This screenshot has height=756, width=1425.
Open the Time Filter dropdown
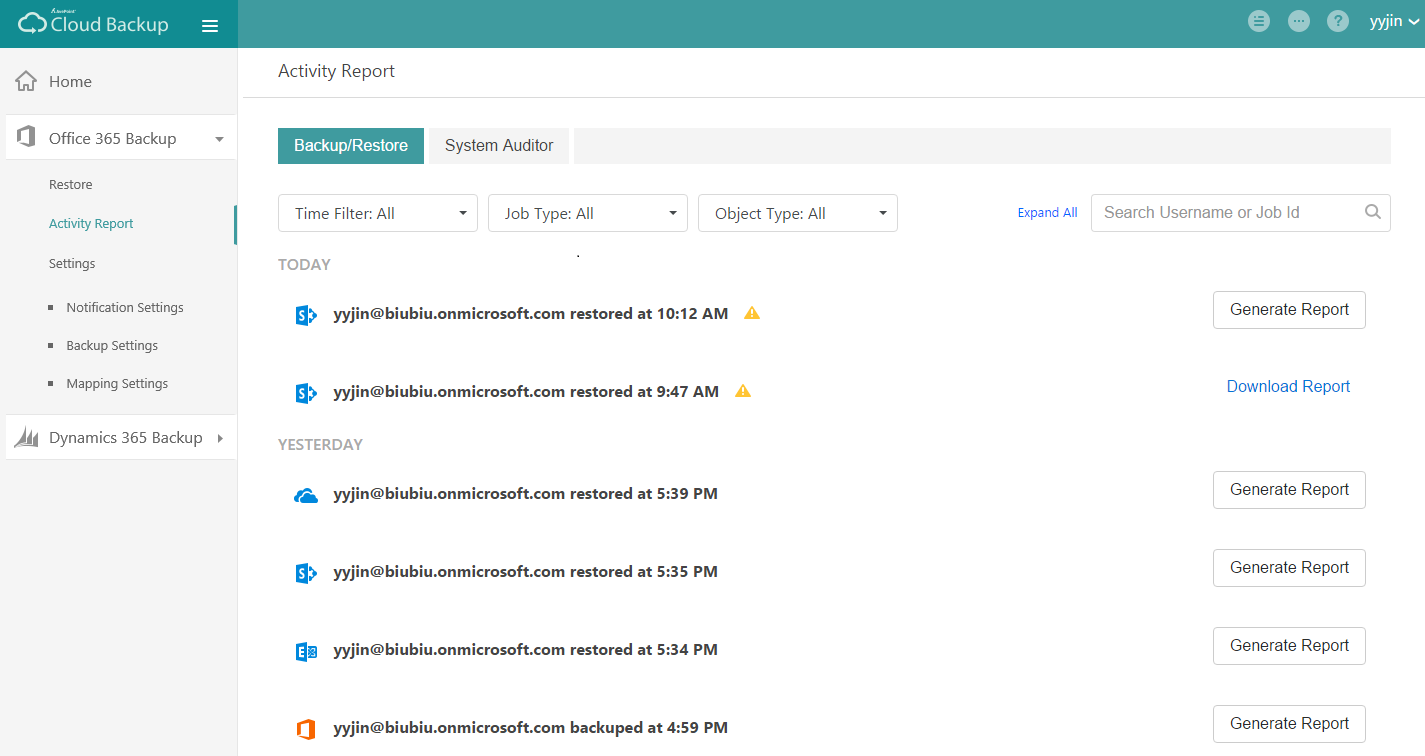pyautogui.click(x=377, y=212)
